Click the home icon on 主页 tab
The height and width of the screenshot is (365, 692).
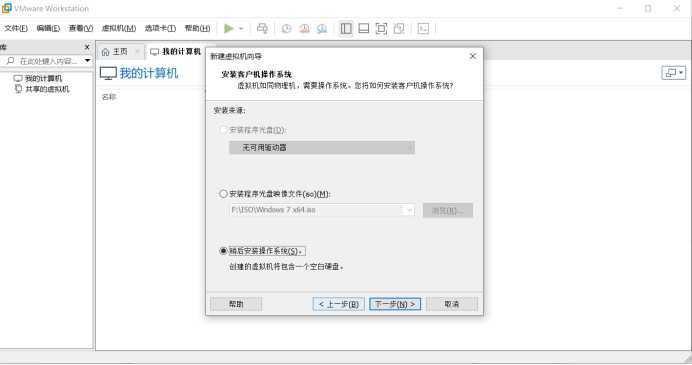(x=105, y=52)
